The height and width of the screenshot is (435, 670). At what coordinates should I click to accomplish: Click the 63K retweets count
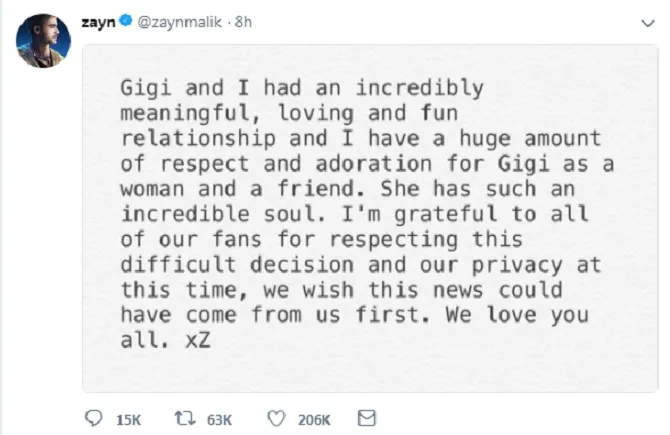(219, 416)
